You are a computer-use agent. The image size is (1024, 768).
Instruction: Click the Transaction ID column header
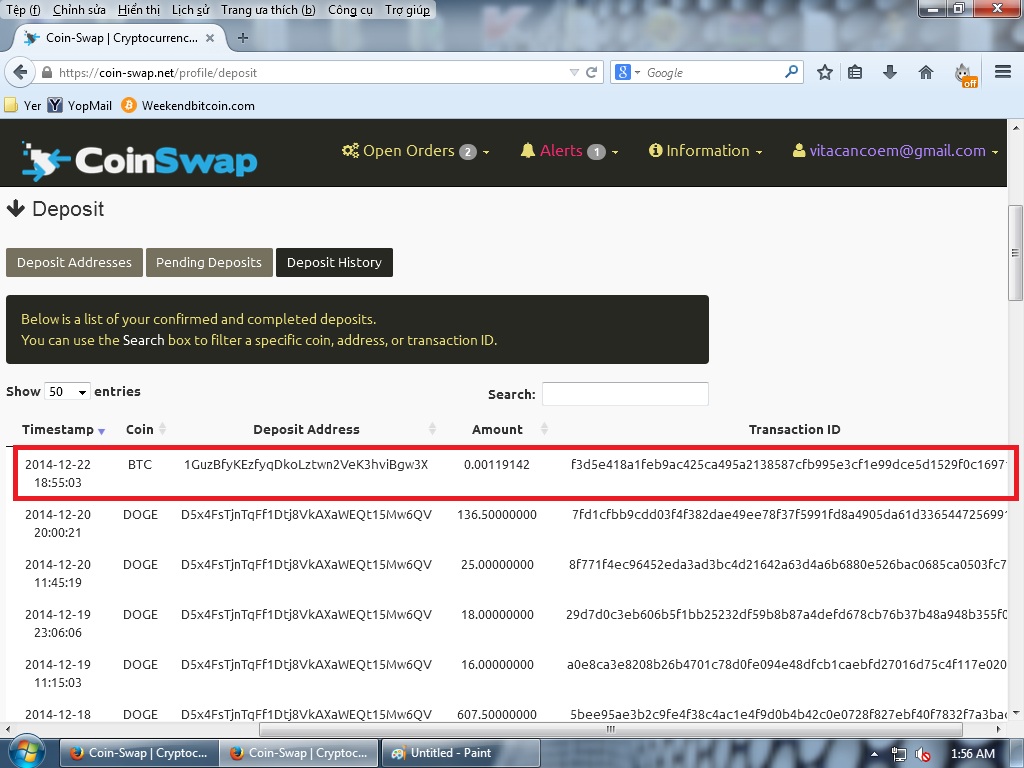[794, 430]
